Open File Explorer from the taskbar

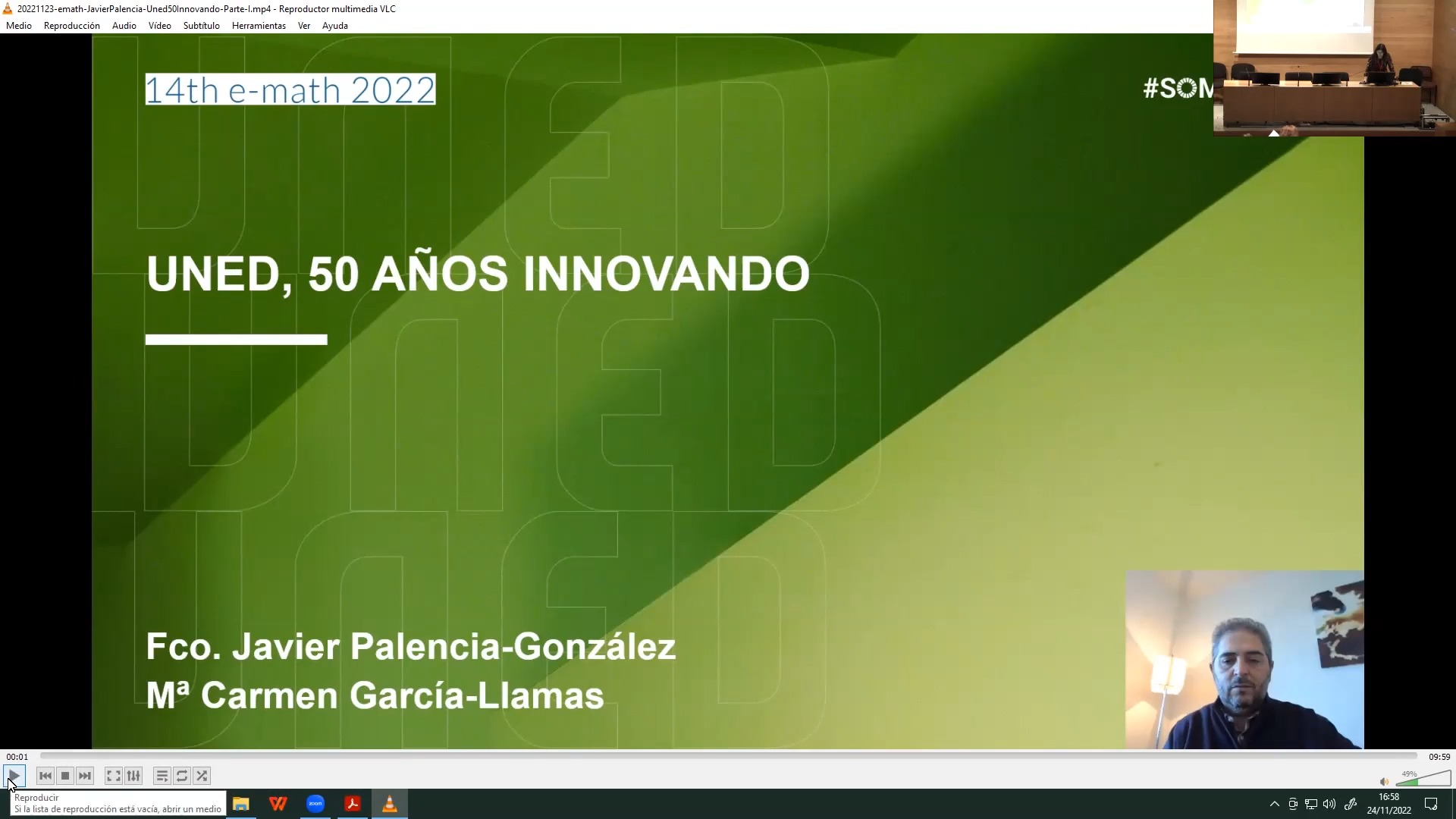(x=241, y=804)
